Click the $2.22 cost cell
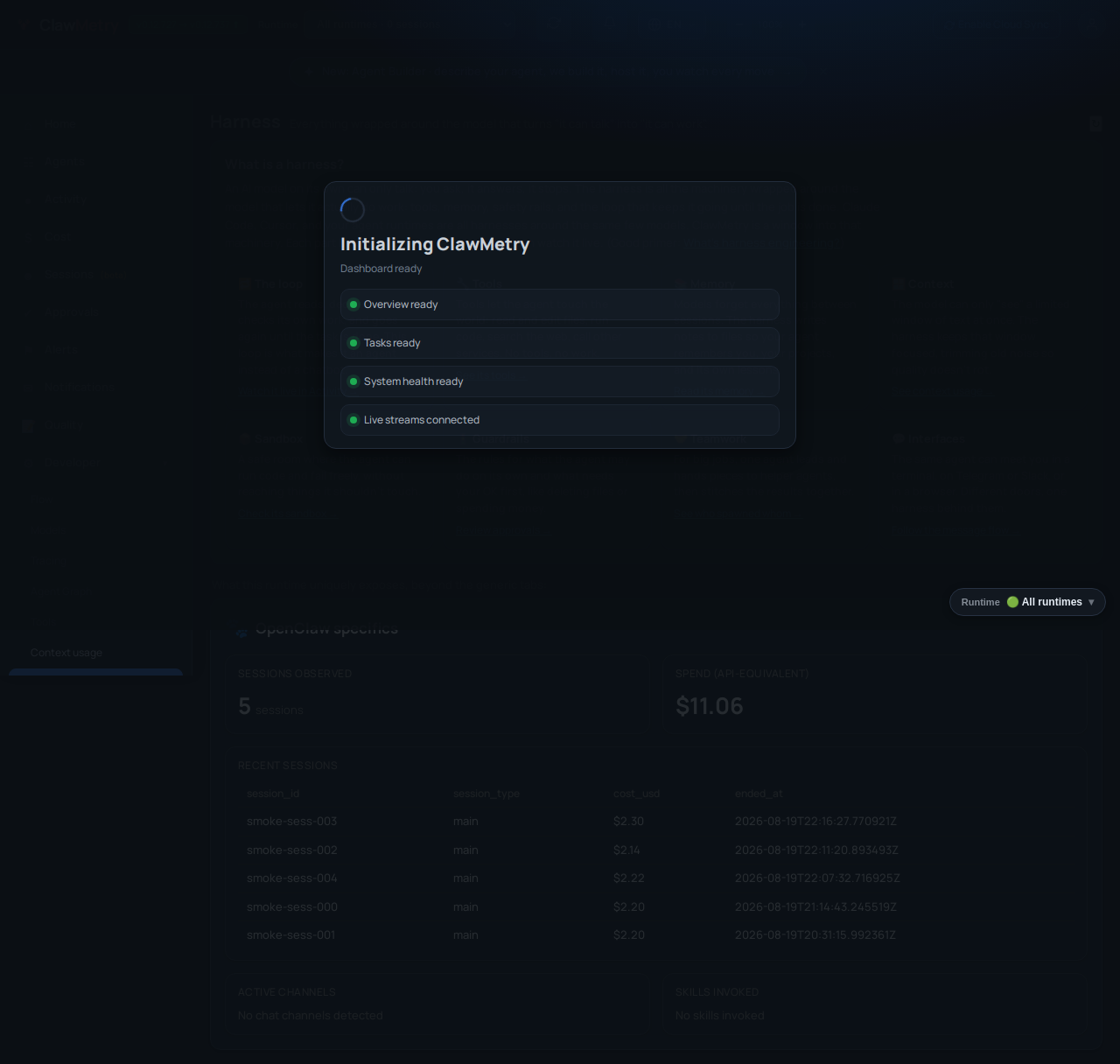 tap(629, 878)
